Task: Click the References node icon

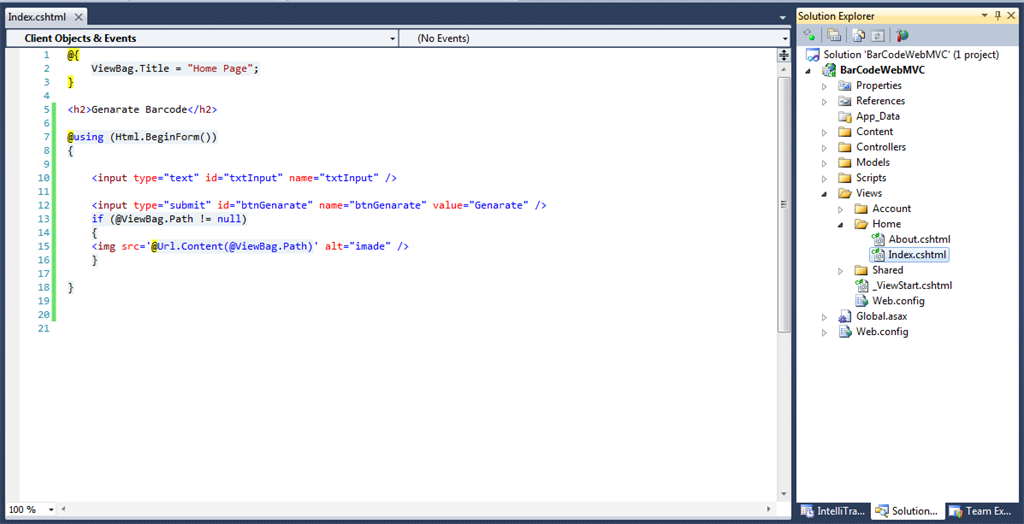Action: click(845, 101)
